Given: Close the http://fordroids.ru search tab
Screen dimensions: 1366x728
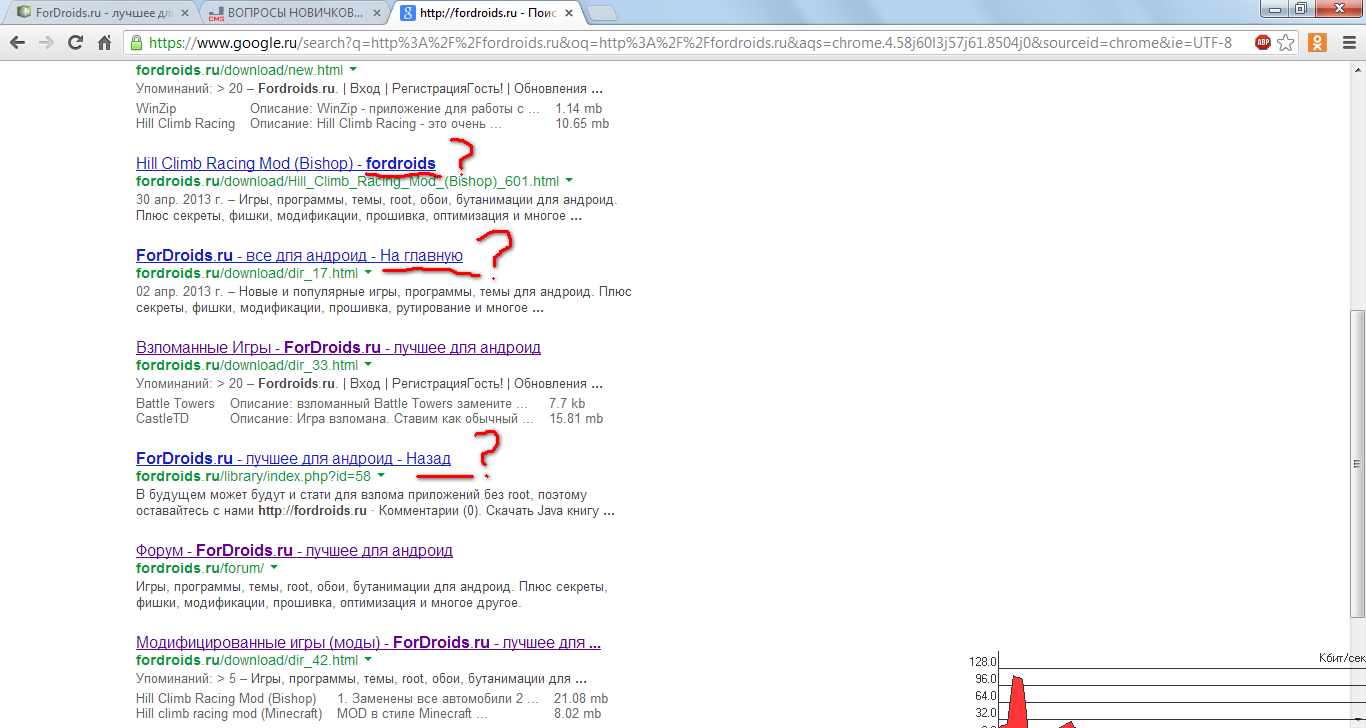Looking at the screenshot, I should 570,13.
